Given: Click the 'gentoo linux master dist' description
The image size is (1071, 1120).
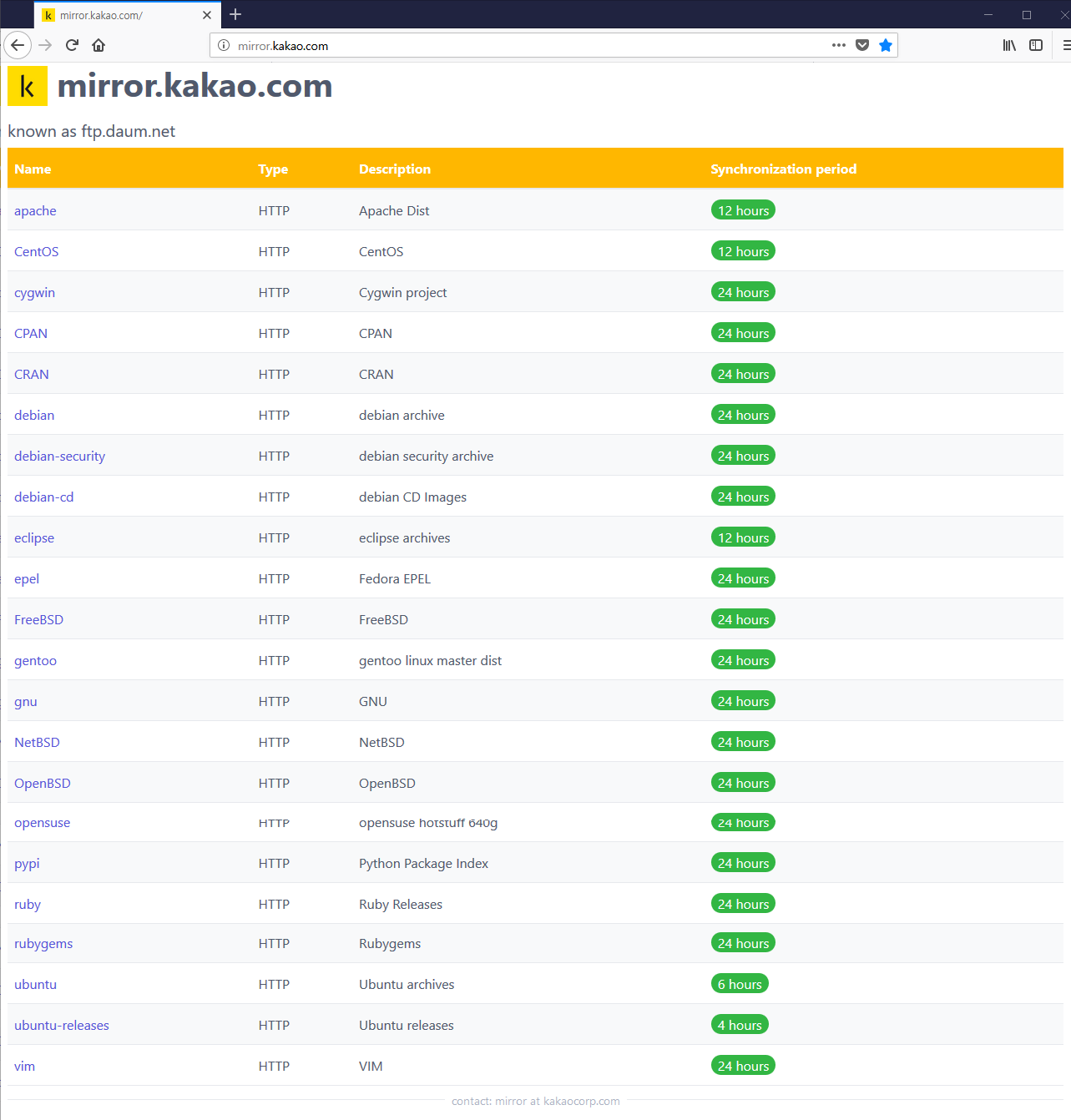Looking at the screenshot, I should click(x=430, y=660).
